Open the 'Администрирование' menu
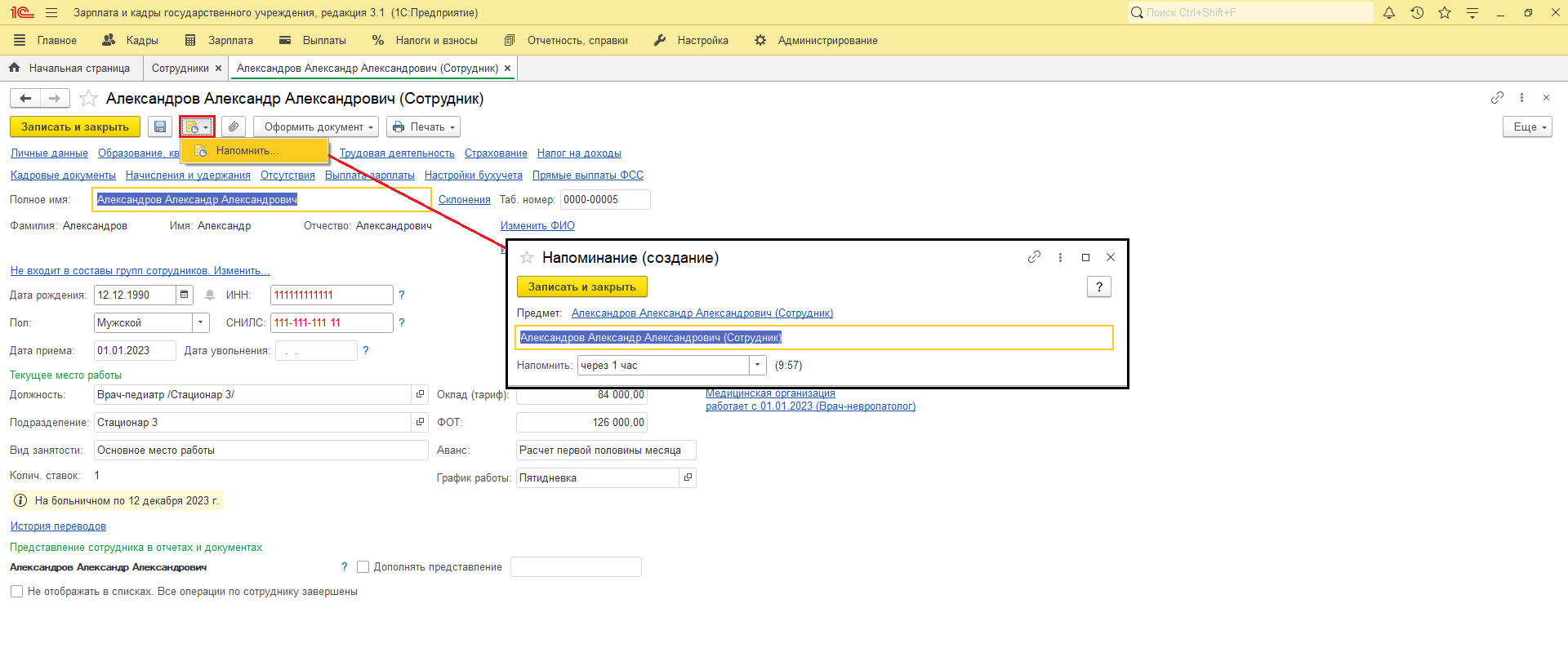Screen dimensions: 1568x666 coord(816,40)
